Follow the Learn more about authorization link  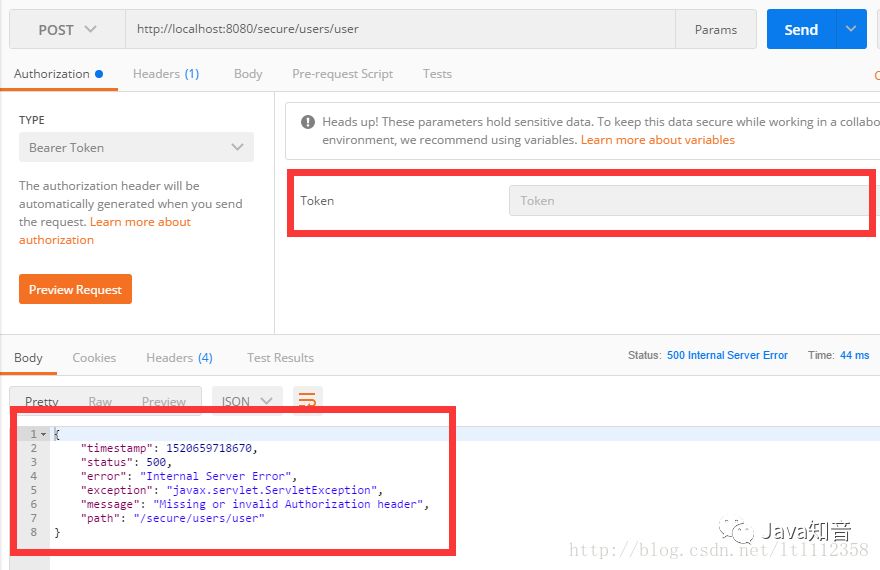coord(105,231)
